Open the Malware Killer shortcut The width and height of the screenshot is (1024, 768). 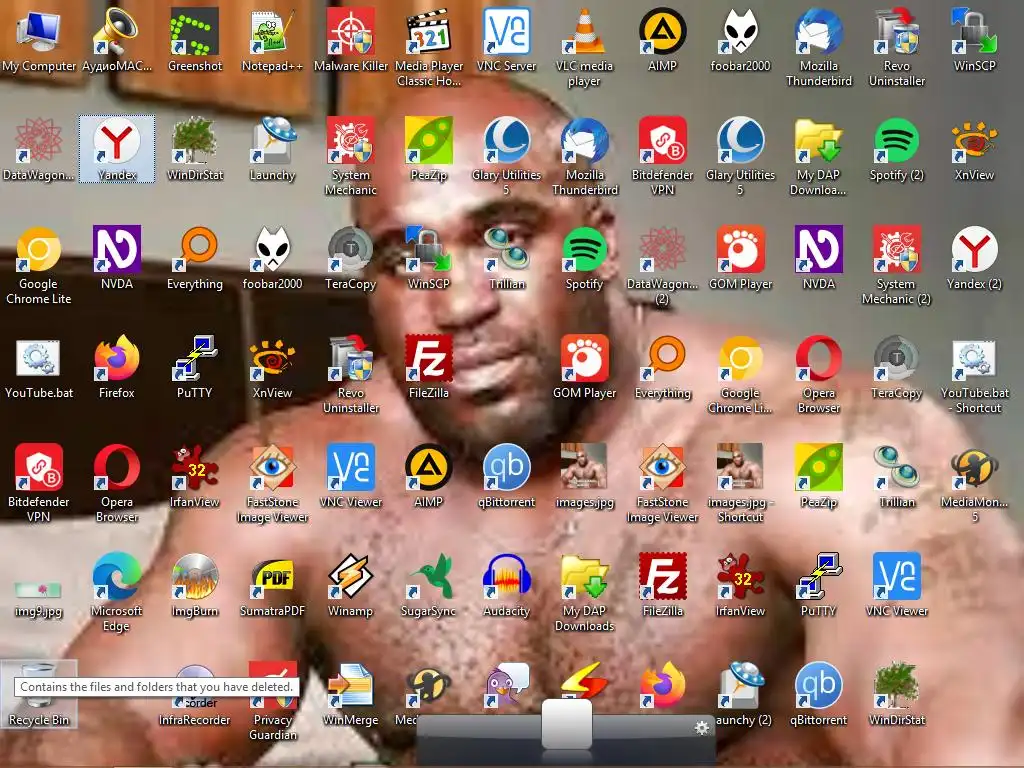[351, 40]
